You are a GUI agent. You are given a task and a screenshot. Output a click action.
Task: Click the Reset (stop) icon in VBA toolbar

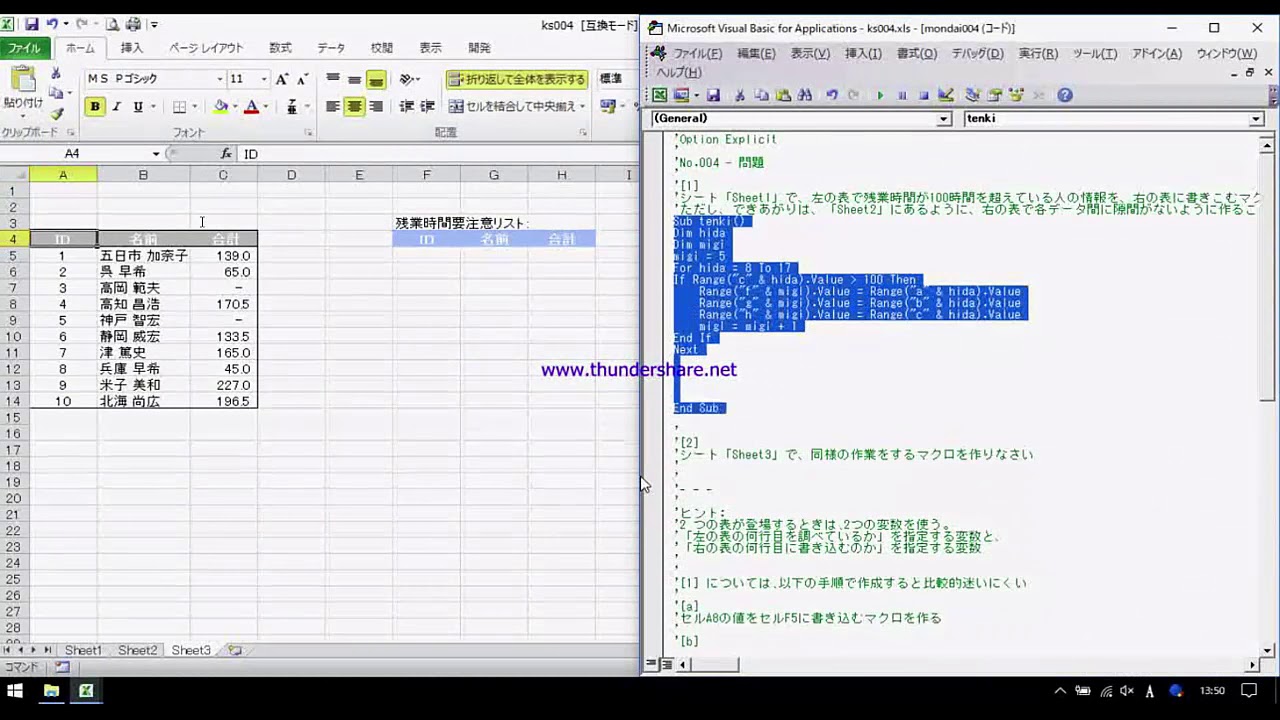923,95
